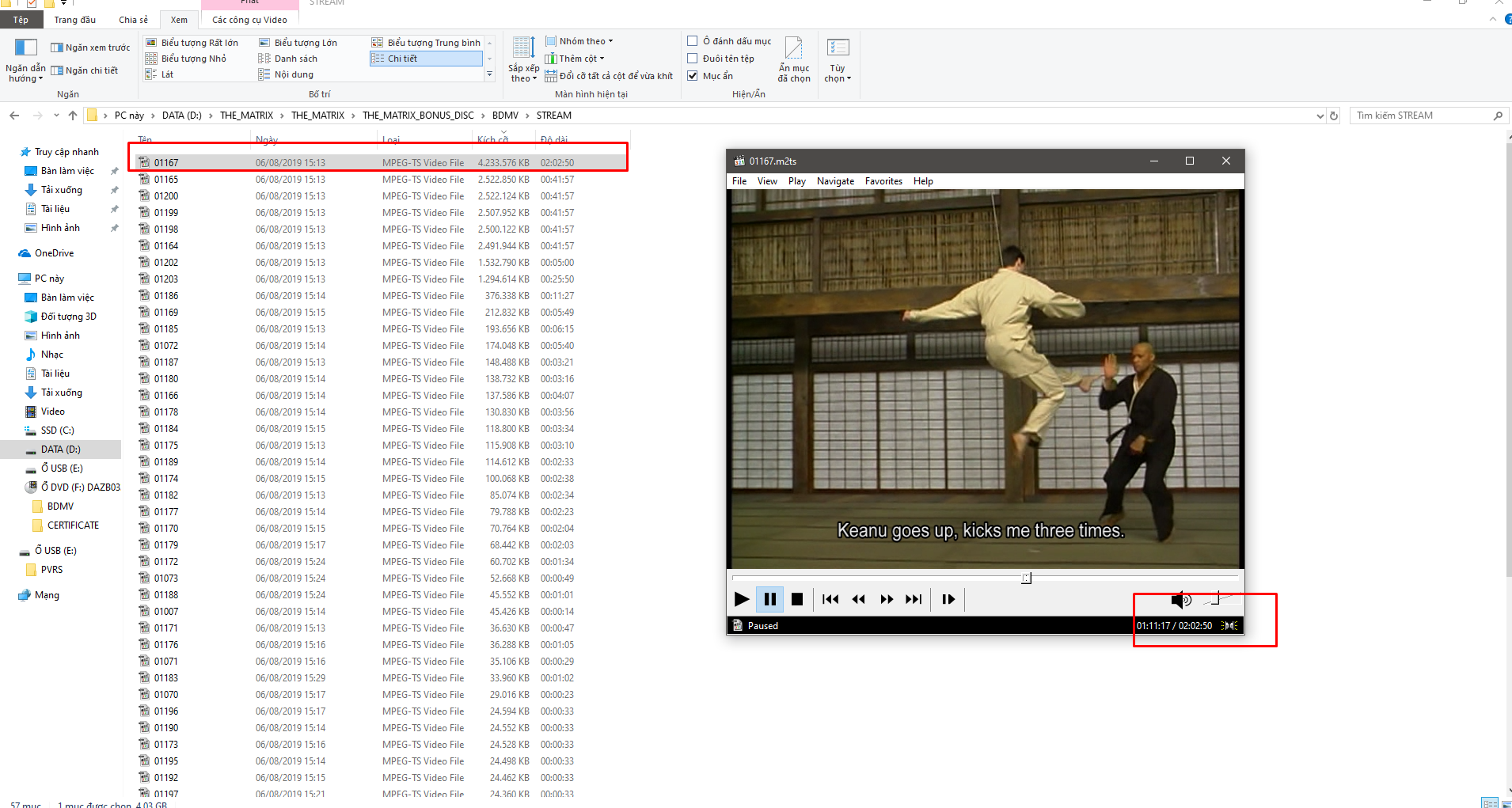Mute audio with the speaker icon
The image size is (1512, 808).
click(x=1181, y=600)
